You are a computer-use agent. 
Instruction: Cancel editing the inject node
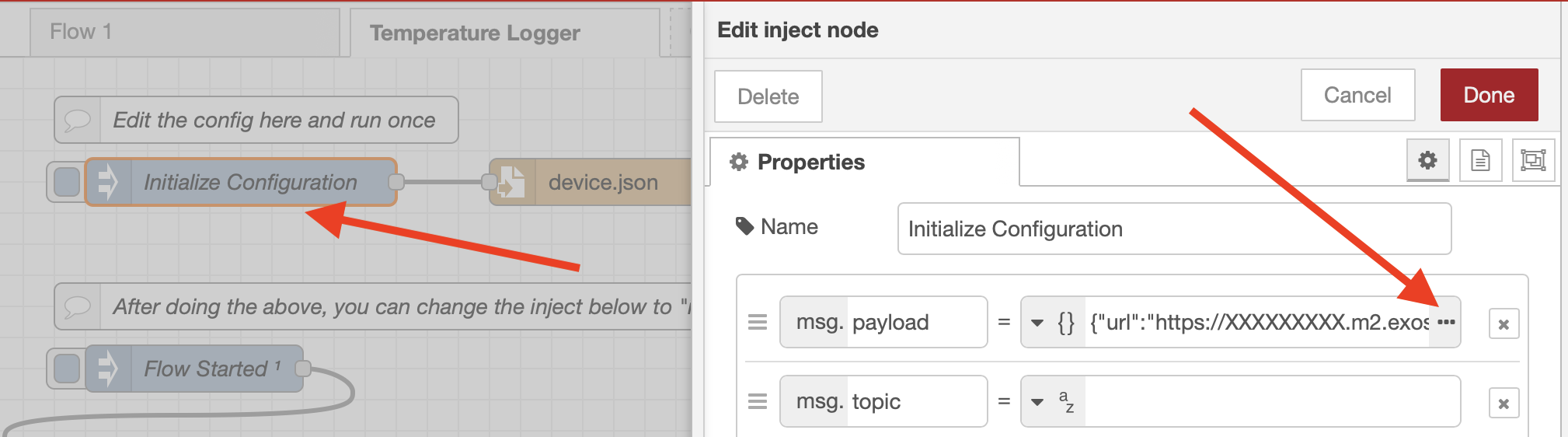point(1357,95)
